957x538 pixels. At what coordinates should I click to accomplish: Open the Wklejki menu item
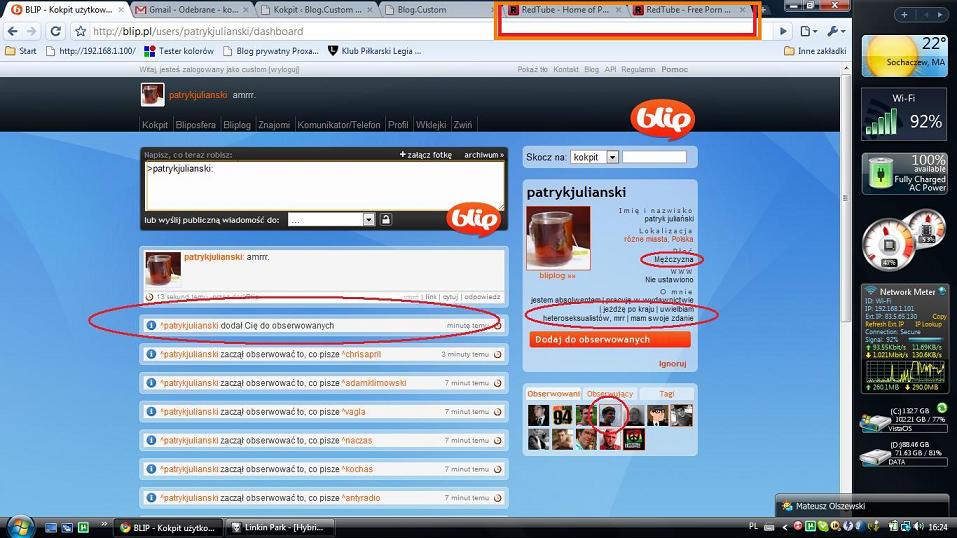pos(431,125)
